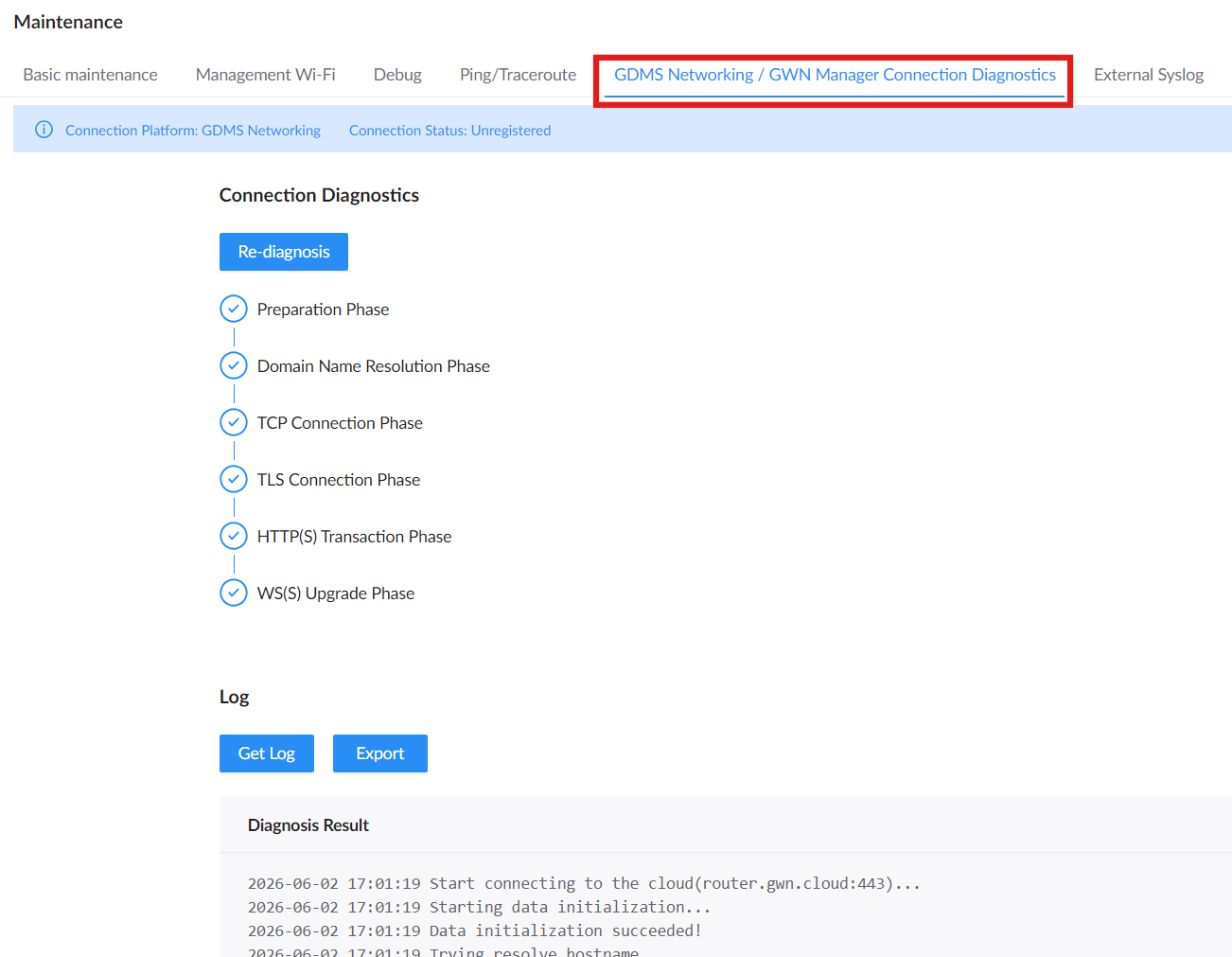Click 'Domain Name Resolution Phase' label
Screen dimensions: 1232x957
(x=374, y=366)
